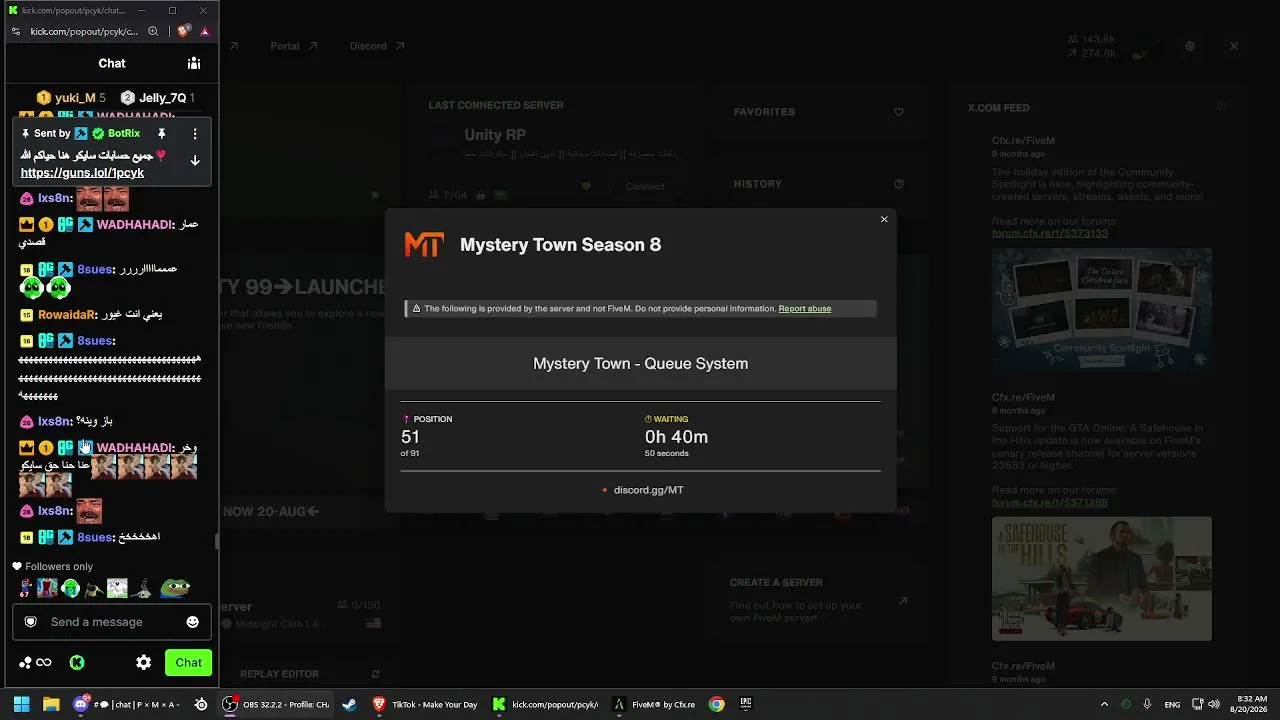Viewport: 1280px width, 720px height.
Task: Open chat settings gear
Action: tap(144, 662)
